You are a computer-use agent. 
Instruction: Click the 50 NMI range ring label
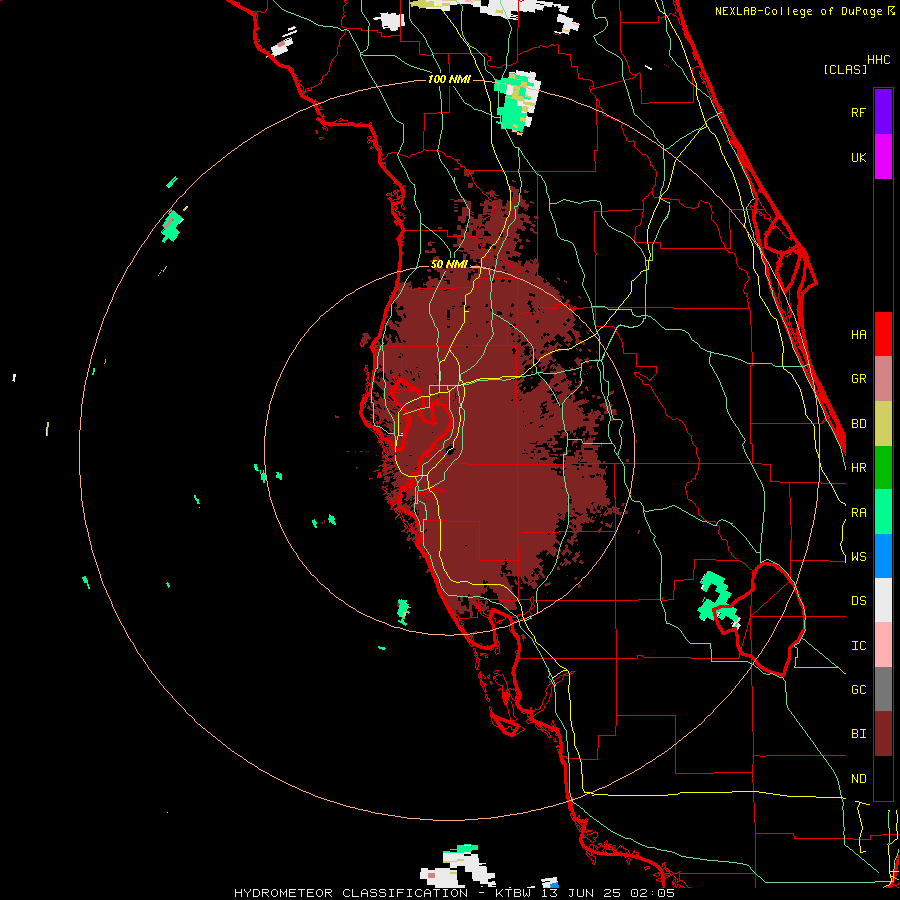449,265
